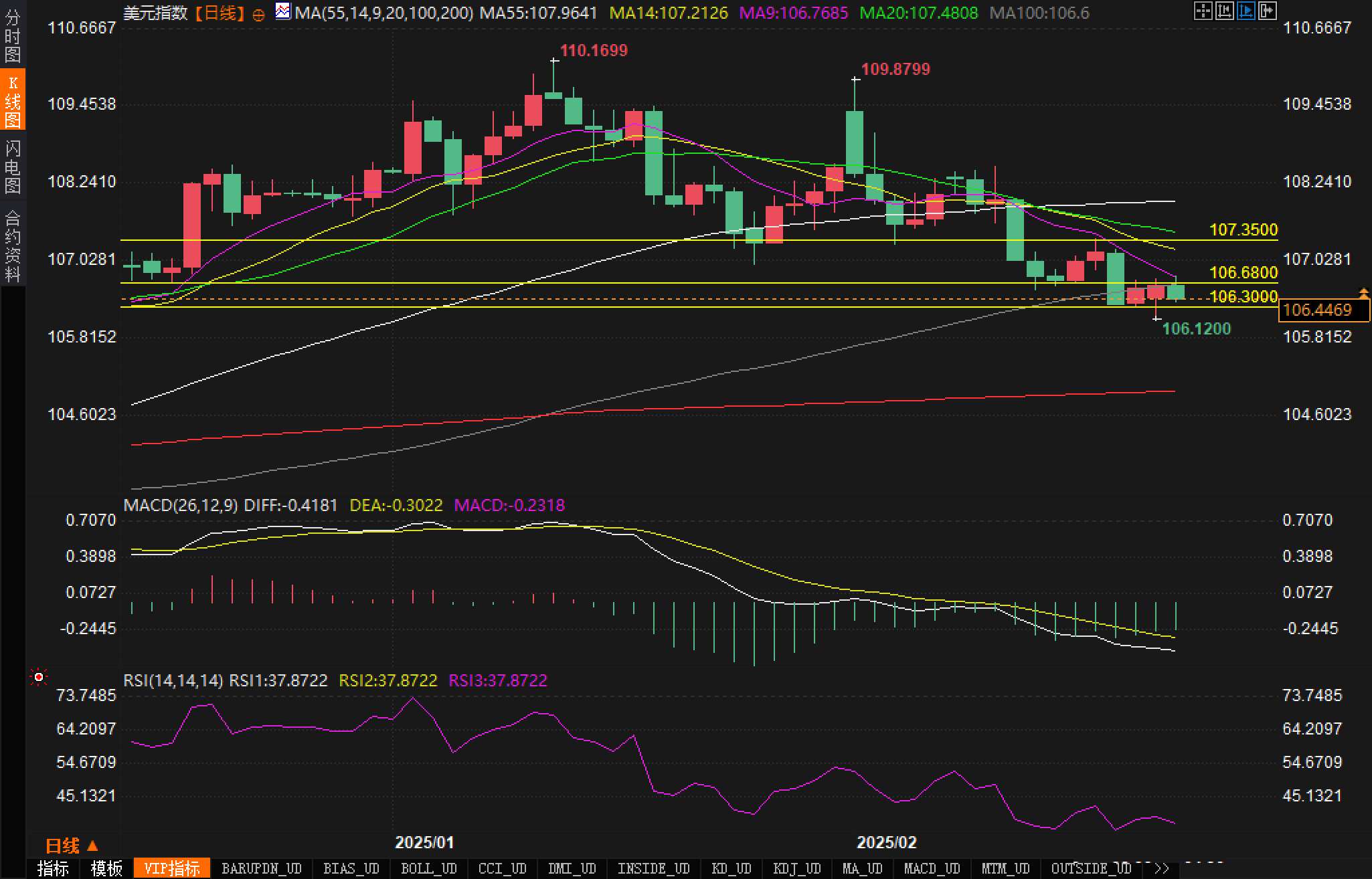This screenshot has width=1372, height=879.
Task: Expand more indicators with >> arrow
Action: tap(1162, 868)
